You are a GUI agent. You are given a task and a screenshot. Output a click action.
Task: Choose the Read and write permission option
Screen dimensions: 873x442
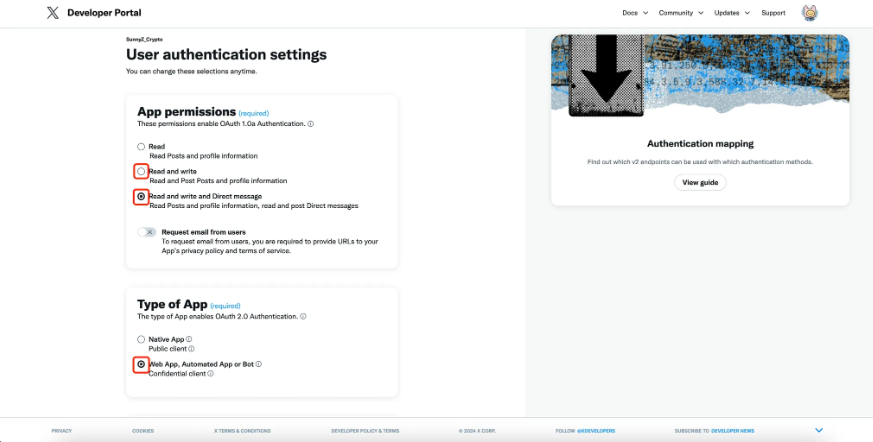[141, 172]
